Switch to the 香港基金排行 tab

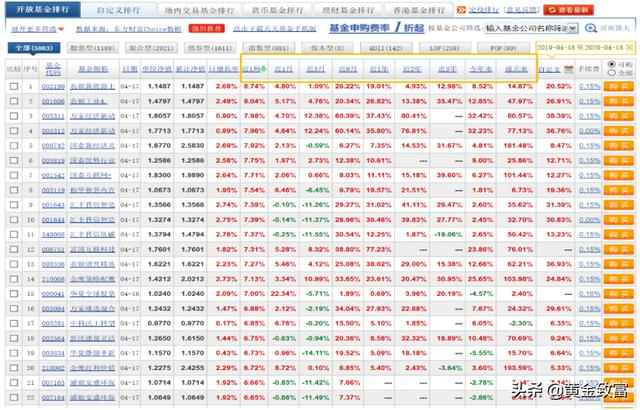418,10
